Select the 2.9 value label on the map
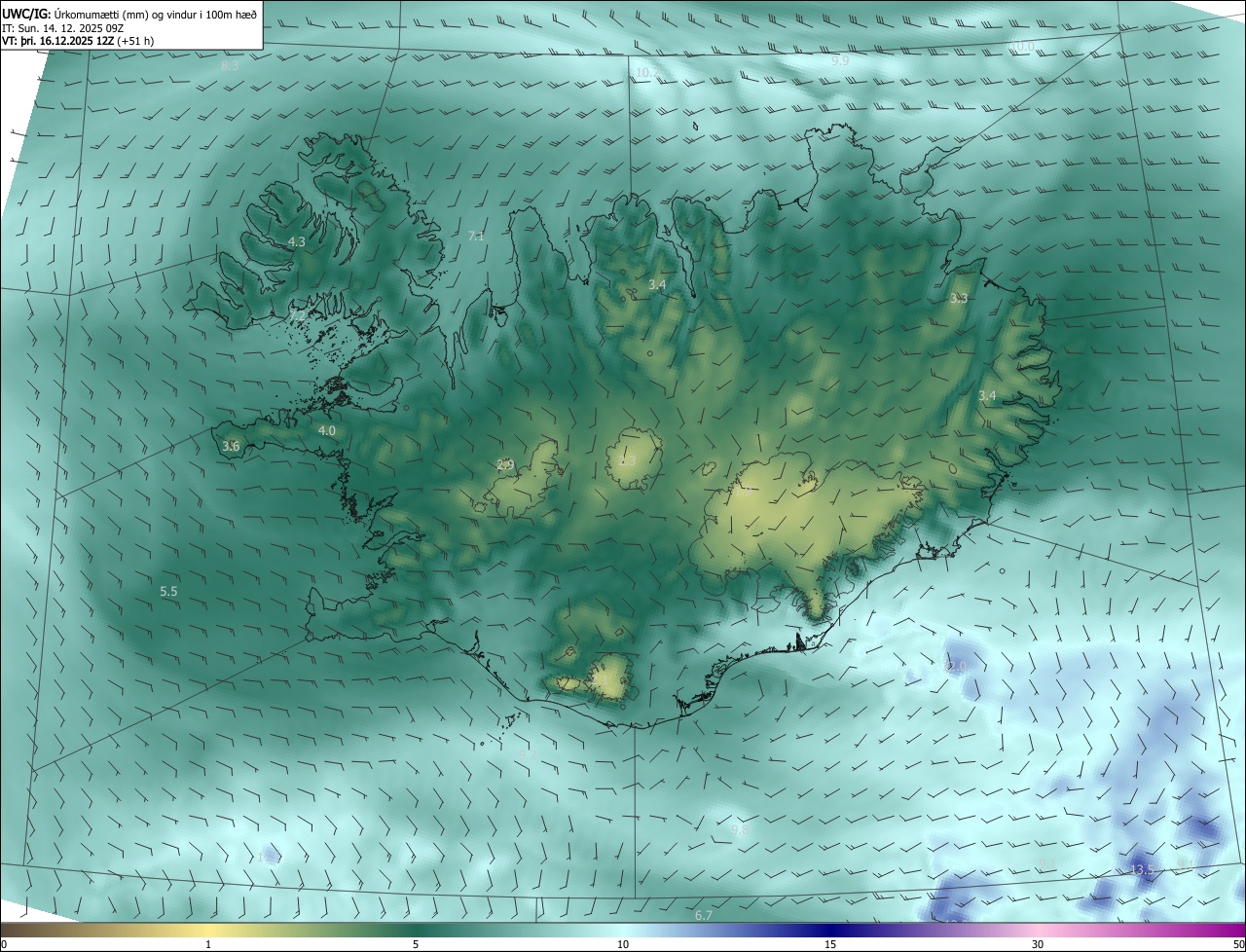 click(505, 464)
